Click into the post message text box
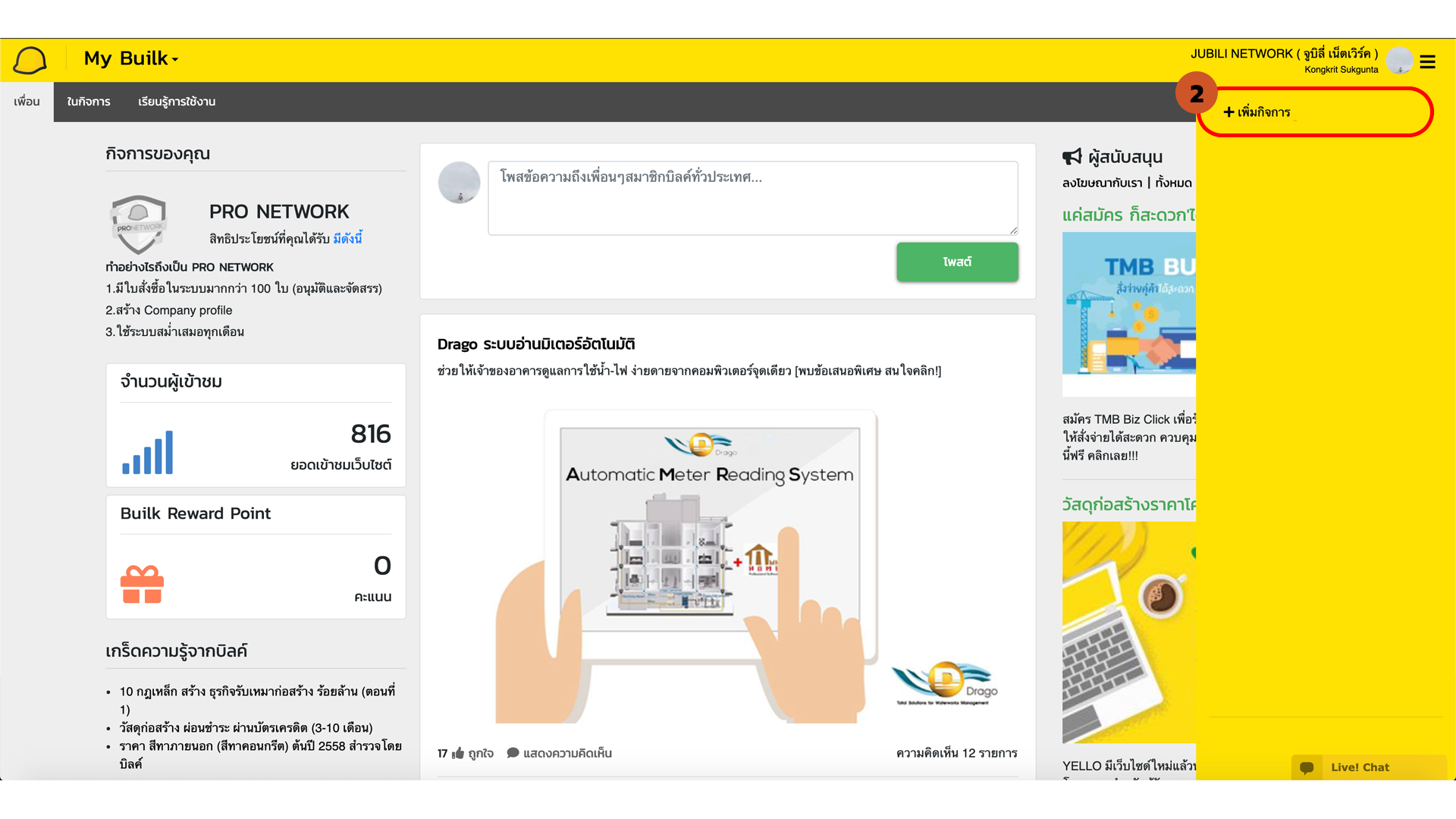This screenshot has height=819, width=1456. pos(752,198)
